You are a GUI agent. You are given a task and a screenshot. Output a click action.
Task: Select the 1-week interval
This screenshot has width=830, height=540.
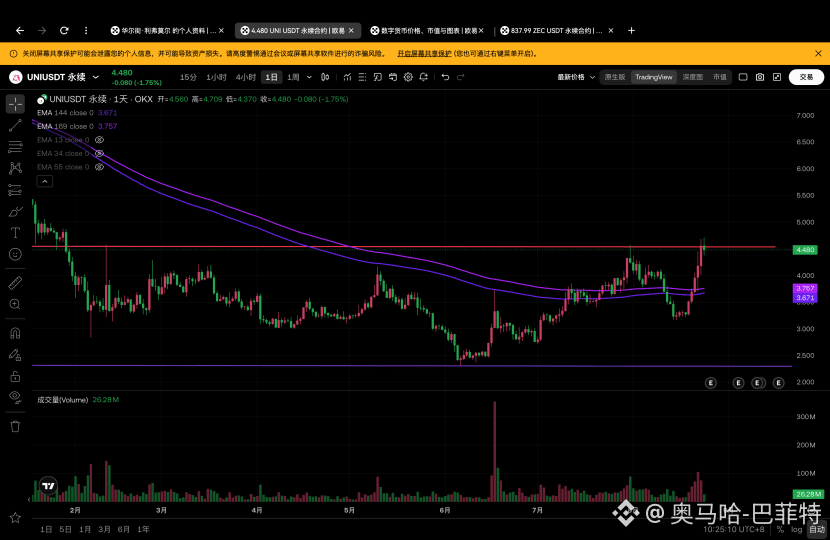point(293,77)
